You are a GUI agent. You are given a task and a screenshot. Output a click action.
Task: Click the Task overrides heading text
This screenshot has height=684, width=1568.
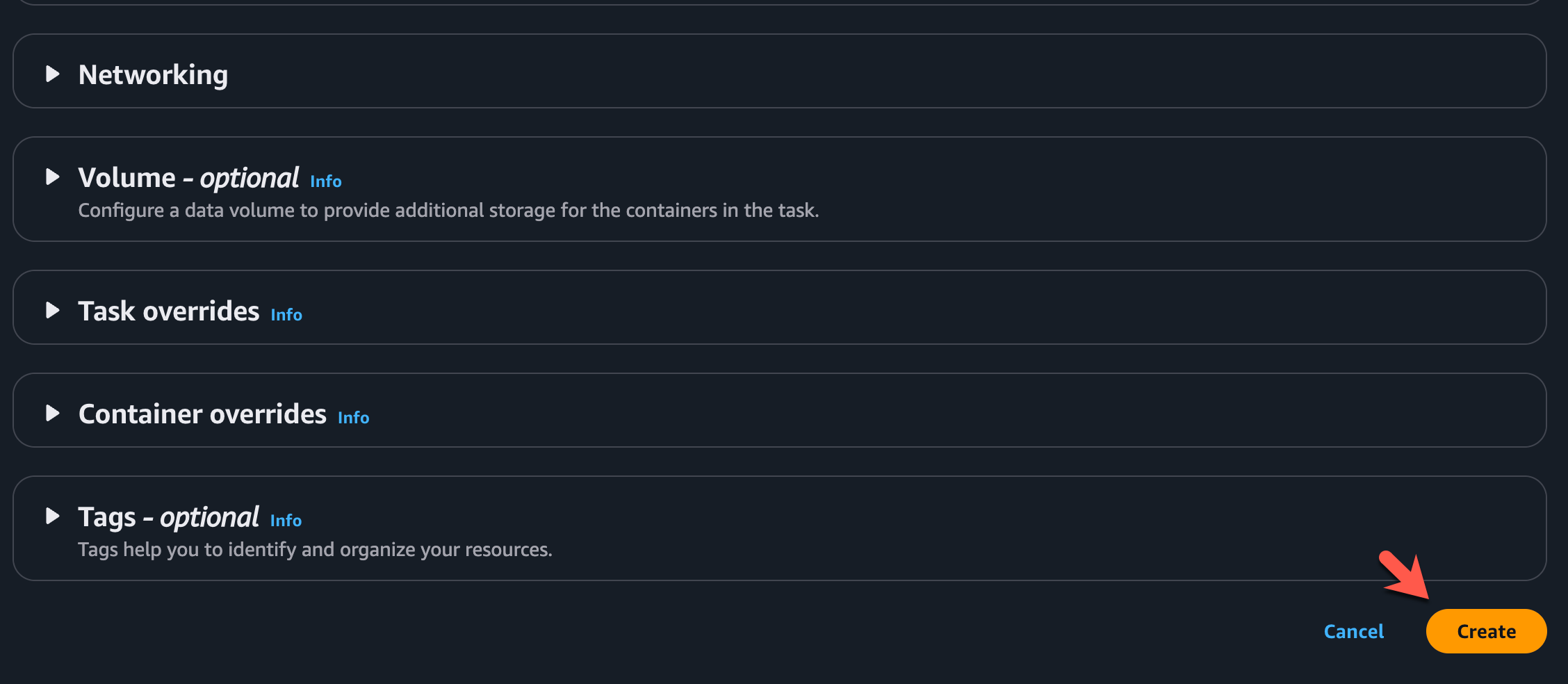tap(168, 311)
